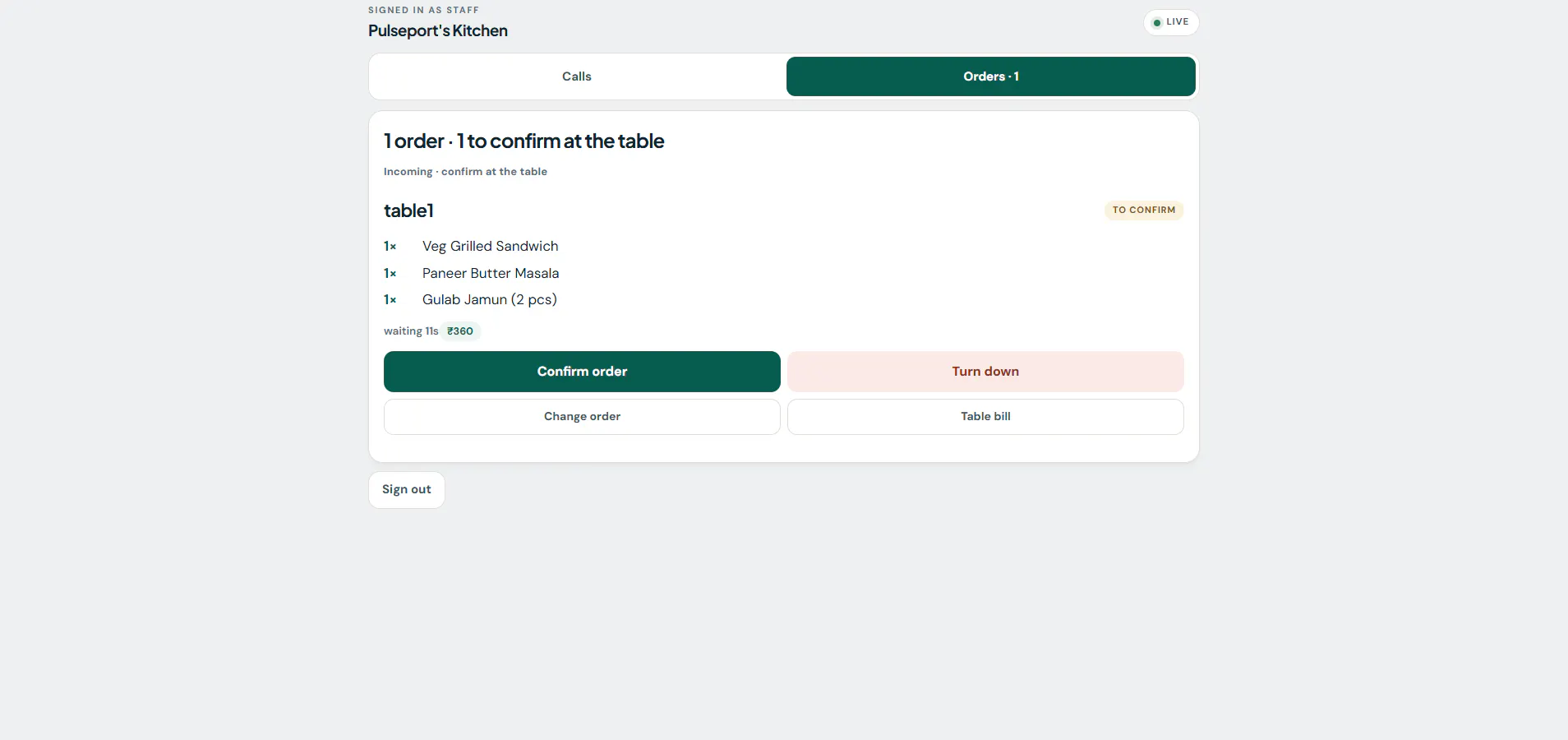Sign out of staff account
The width and height of the screenshot is (1568, 740).
[x=407, y=489]
